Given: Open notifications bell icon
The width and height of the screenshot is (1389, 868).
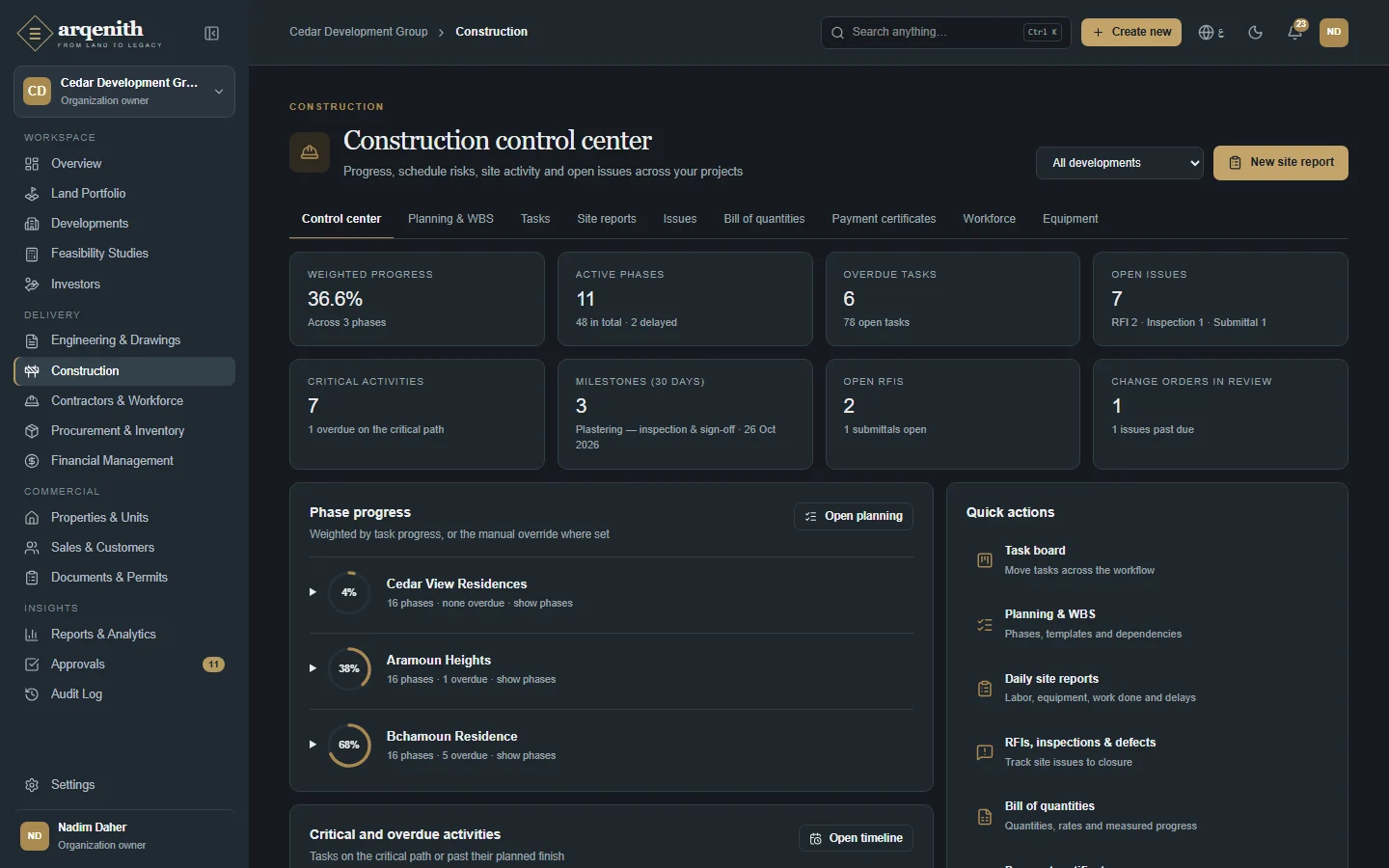Looking at the screenshot, I should [1295, 32].
